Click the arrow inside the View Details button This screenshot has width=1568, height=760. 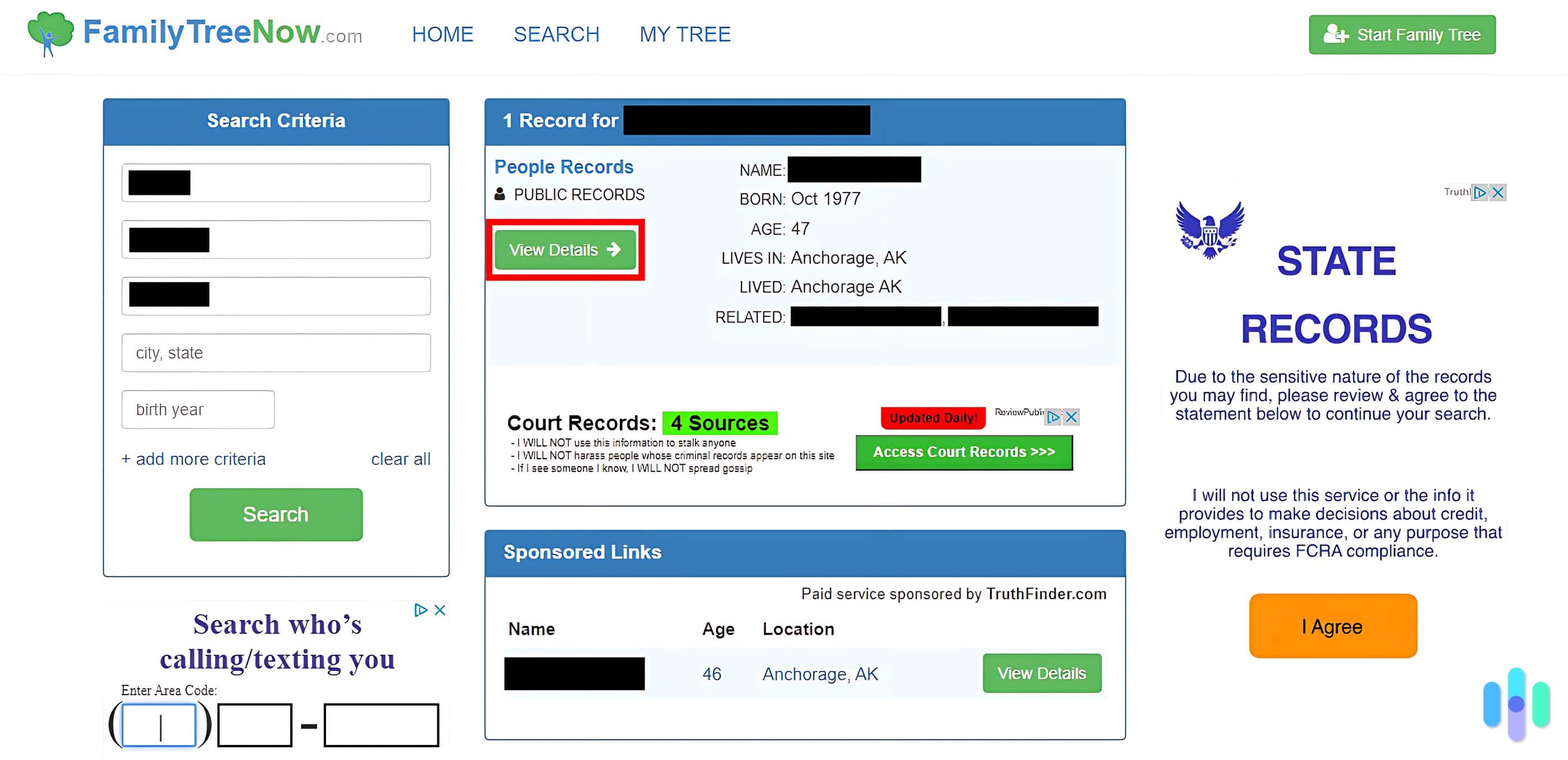pos(615,249)
